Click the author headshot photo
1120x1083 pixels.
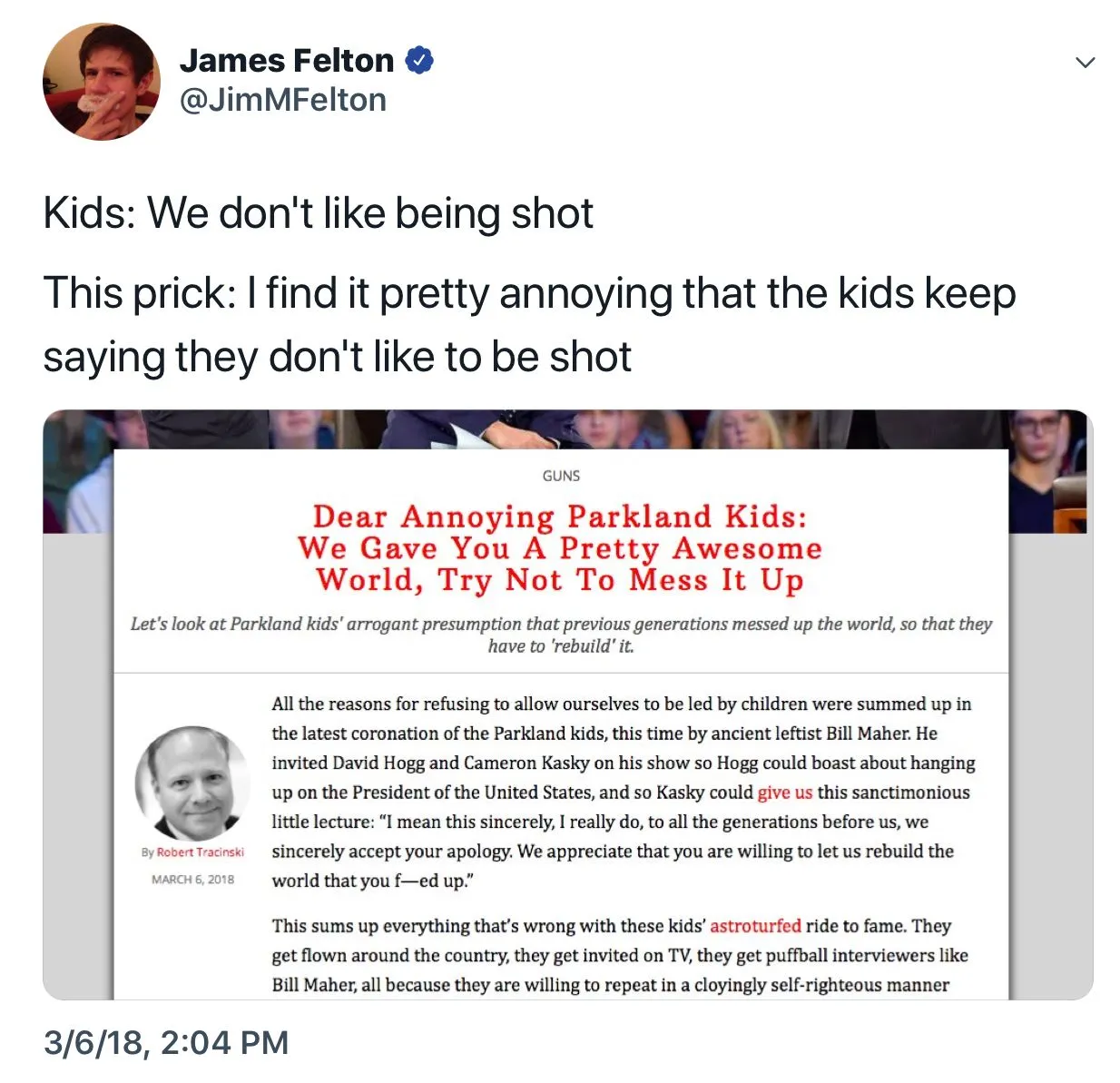192,783
